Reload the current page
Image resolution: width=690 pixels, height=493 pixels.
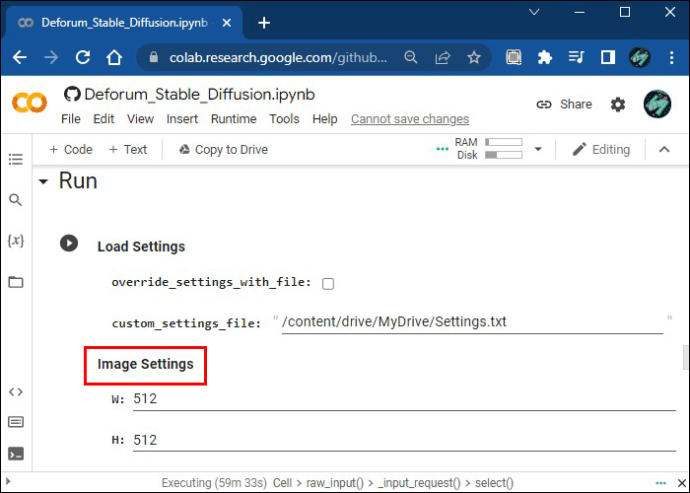tap(83, 57)
